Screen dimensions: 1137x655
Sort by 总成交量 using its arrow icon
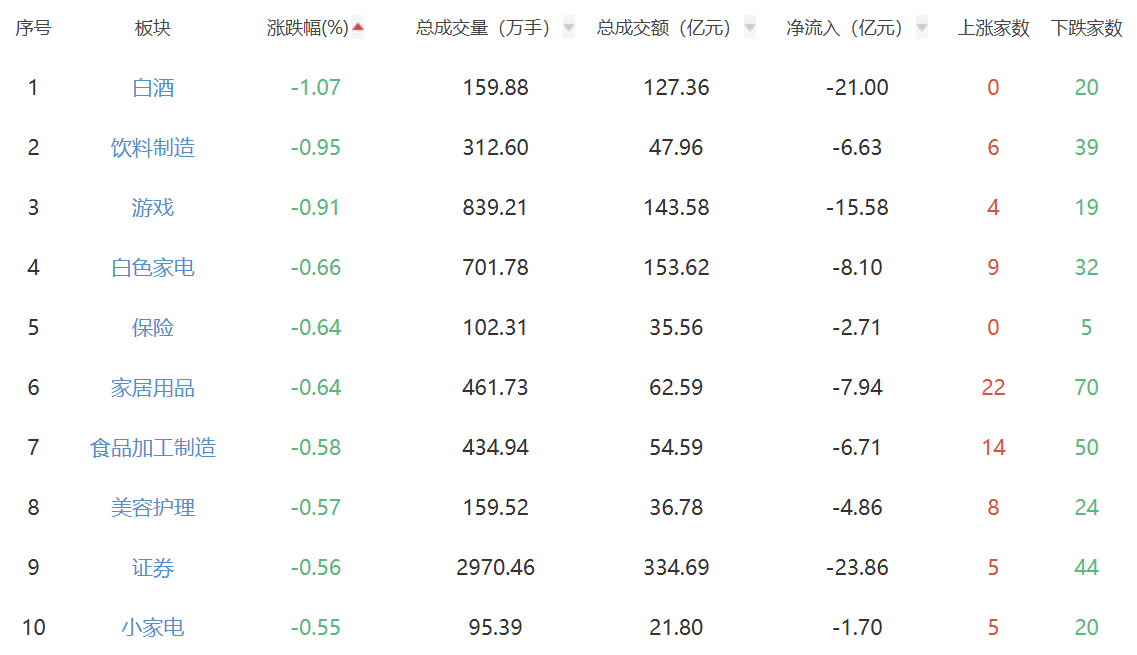pyautogui.click(x=569, y=28)
